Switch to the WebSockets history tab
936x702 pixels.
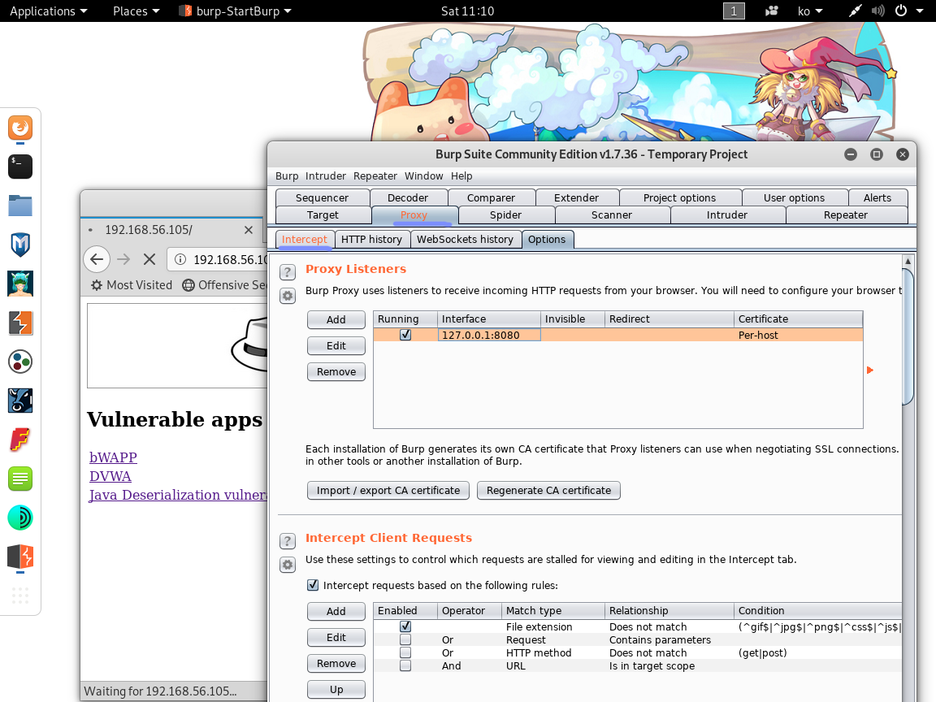[x=465, y=239]
